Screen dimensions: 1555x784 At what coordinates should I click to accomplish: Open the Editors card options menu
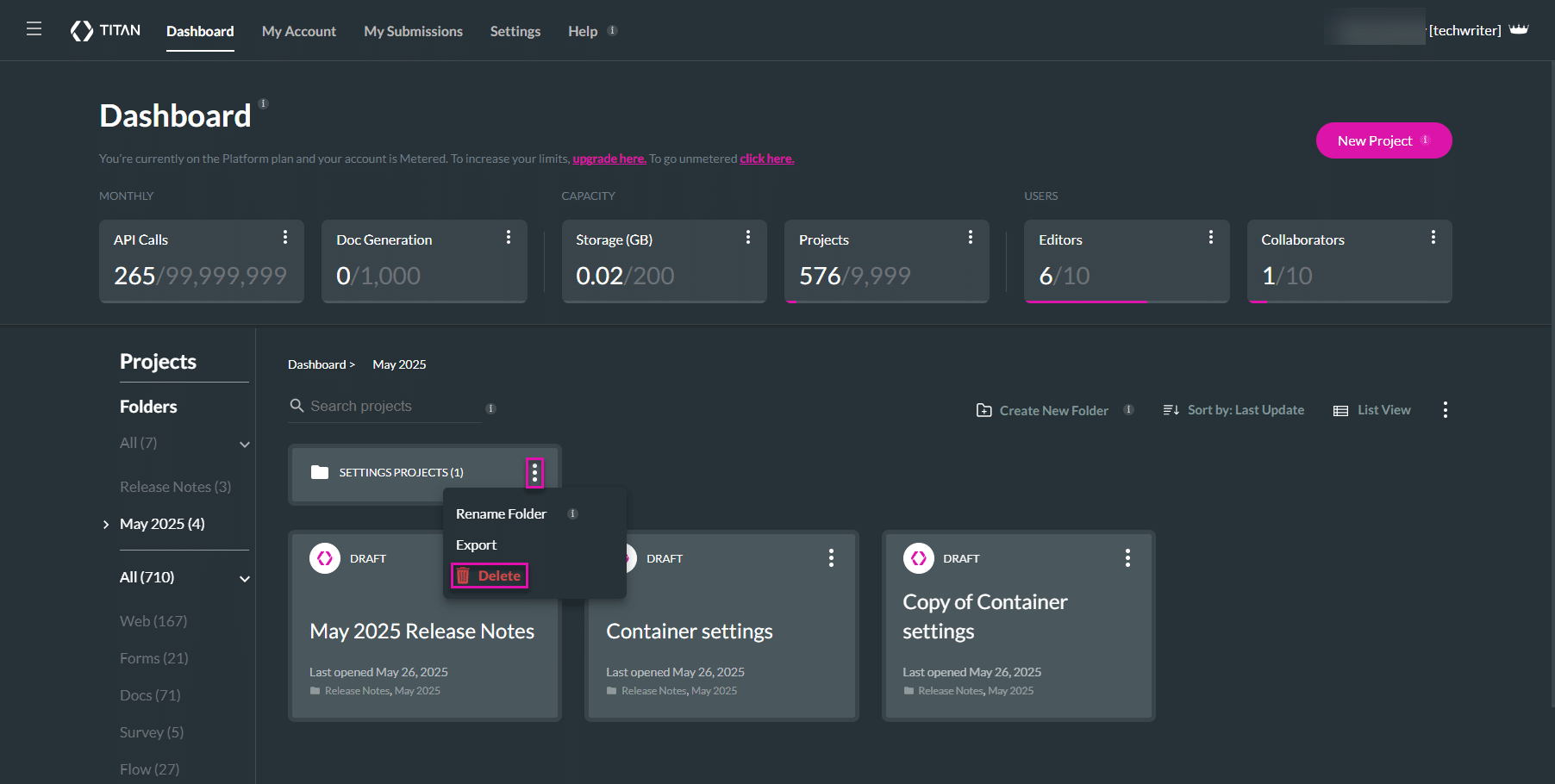pos(1210,238)
